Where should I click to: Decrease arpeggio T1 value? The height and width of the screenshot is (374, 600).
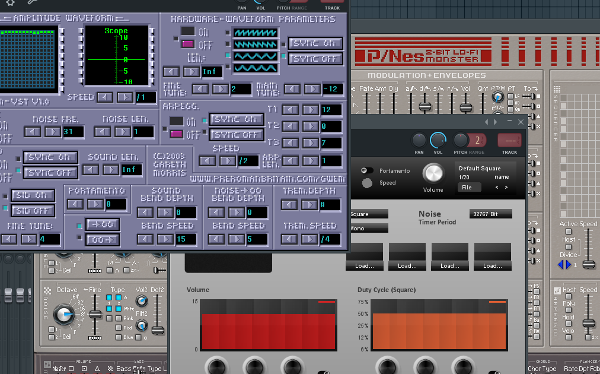point(290,110)
